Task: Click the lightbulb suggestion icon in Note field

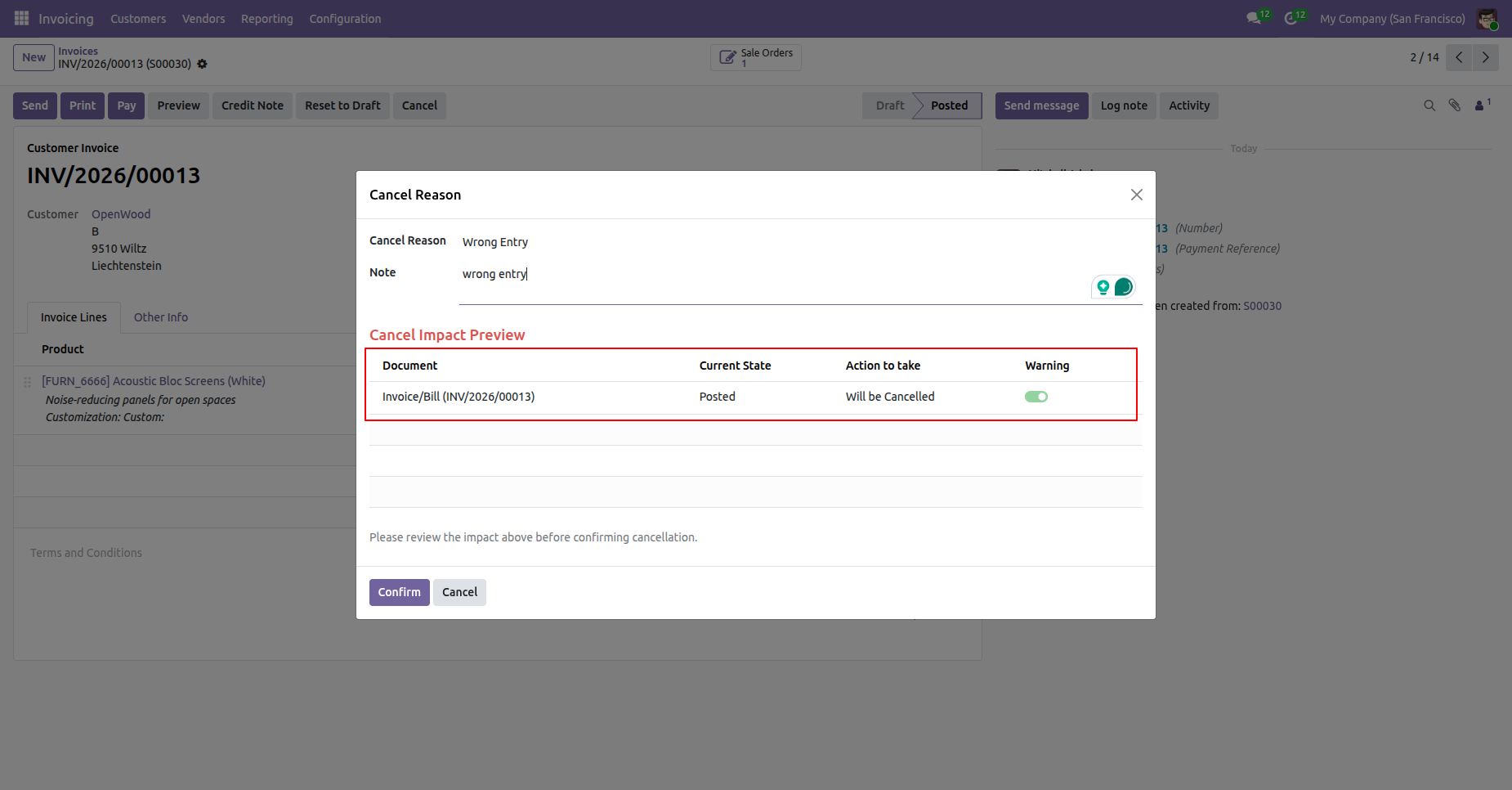Action: 1103,287
